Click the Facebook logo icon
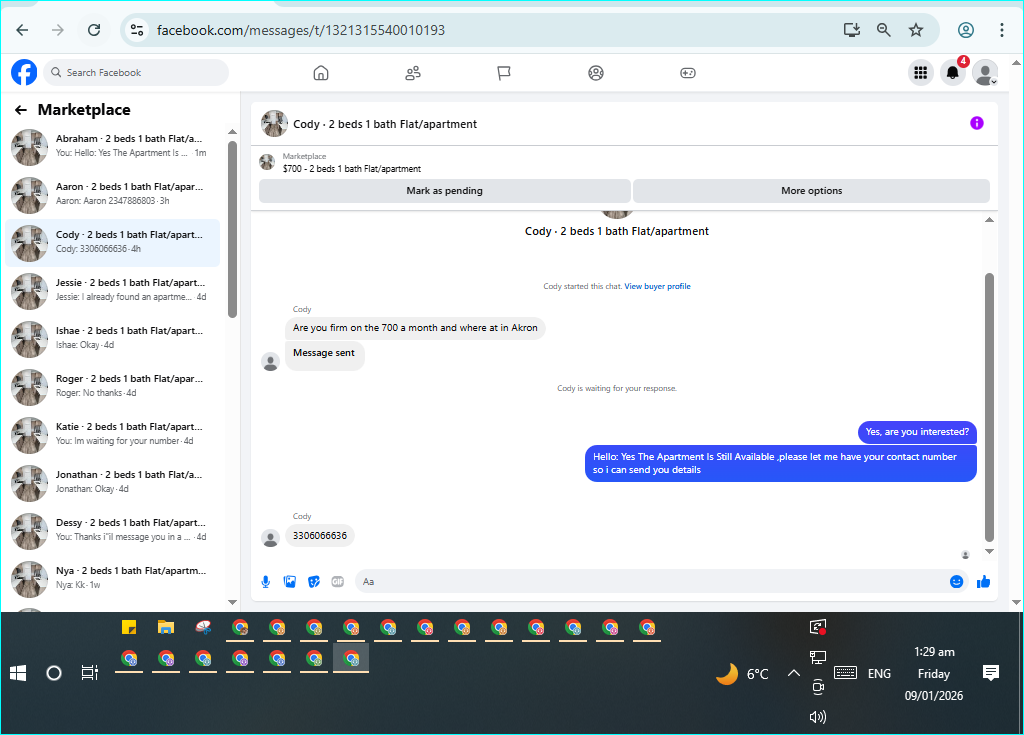1024x735 pixels. tap(24, 73)
